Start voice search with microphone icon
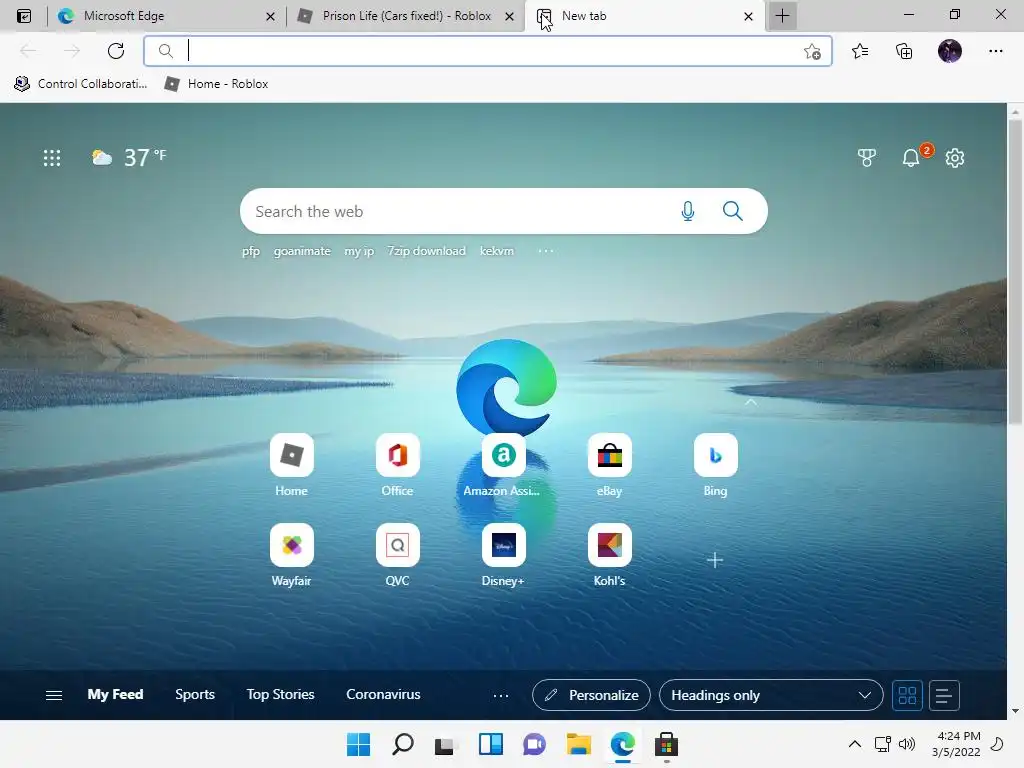The height and width of the screenshot is (768, 1024). (x=688, y=211)
